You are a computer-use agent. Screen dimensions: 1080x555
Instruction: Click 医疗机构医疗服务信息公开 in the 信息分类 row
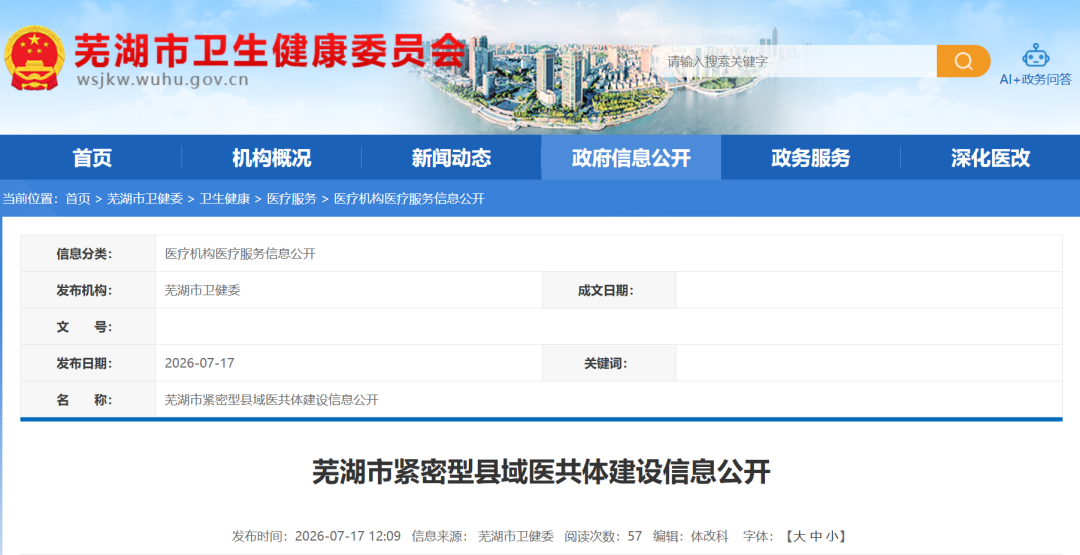(240, 253)
